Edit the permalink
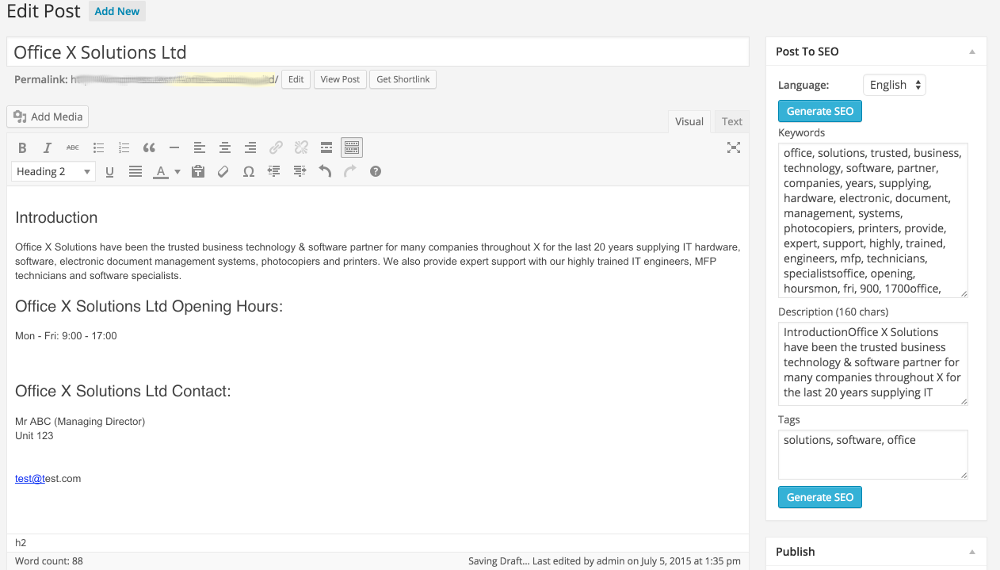 point(296,79)
